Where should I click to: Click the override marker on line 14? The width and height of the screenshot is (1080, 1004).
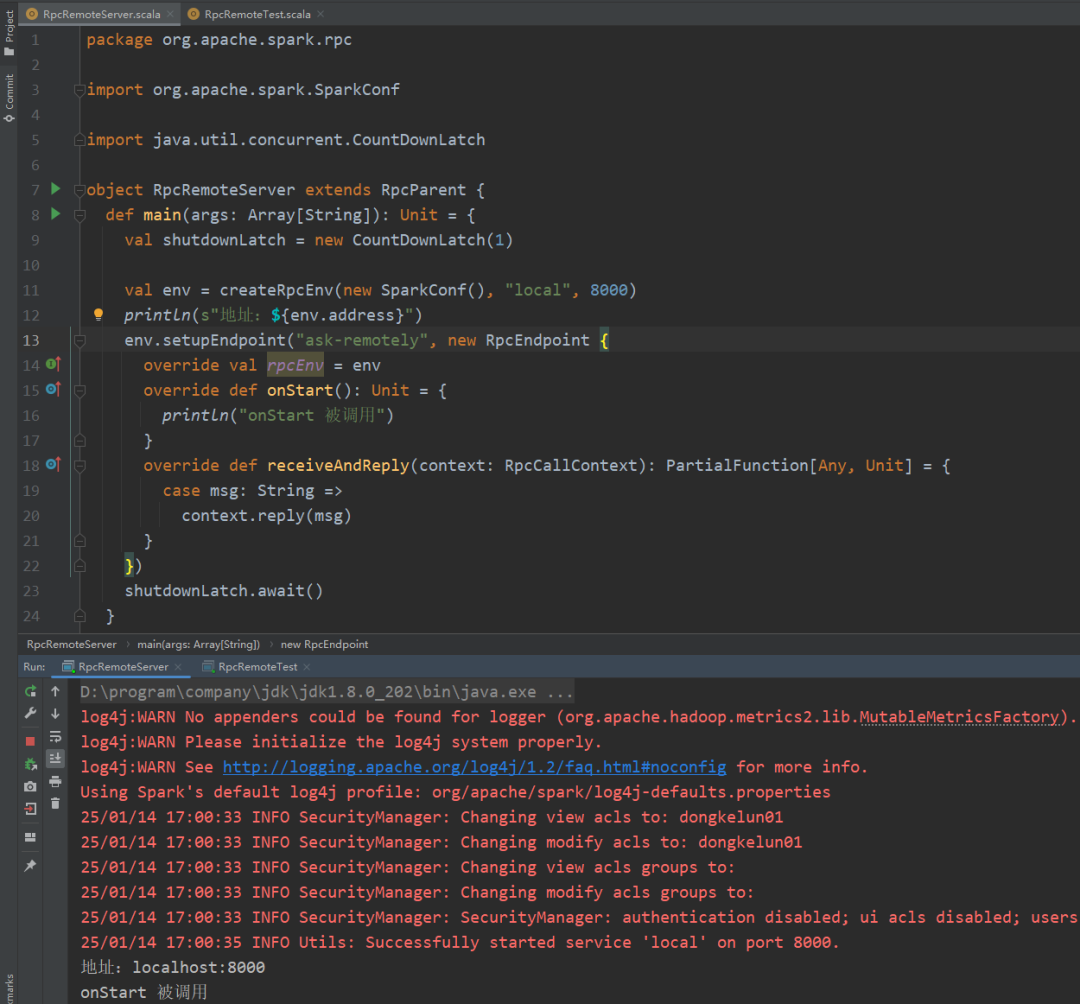(54, 365)
